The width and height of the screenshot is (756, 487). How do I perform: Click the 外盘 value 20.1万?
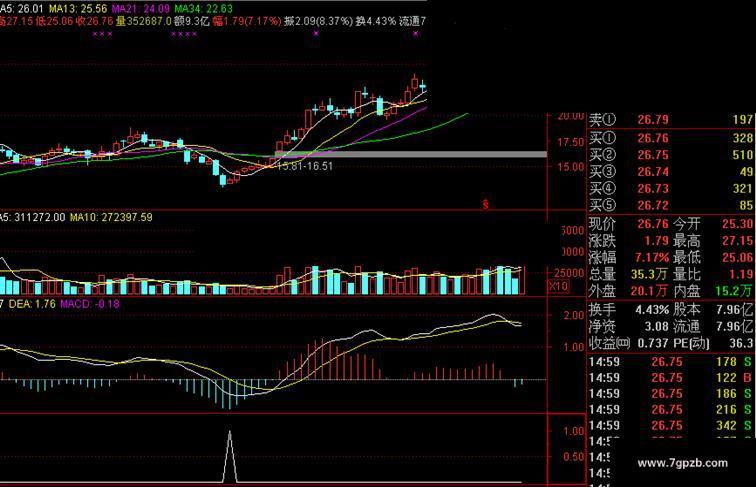(x=649, y=291)
